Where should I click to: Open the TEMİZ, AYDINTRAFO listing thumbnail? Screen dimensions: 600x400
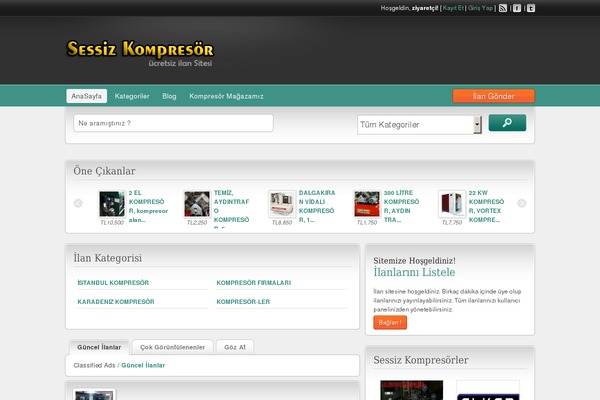point(197,204)
